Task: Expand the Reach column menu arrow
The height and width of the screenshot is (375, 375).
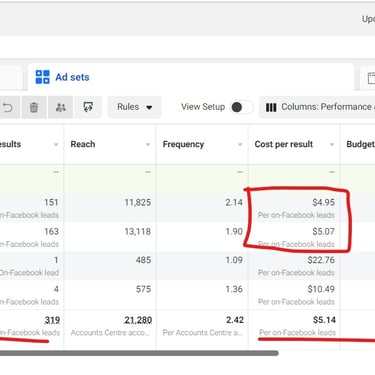Action: tap(148, 144)
